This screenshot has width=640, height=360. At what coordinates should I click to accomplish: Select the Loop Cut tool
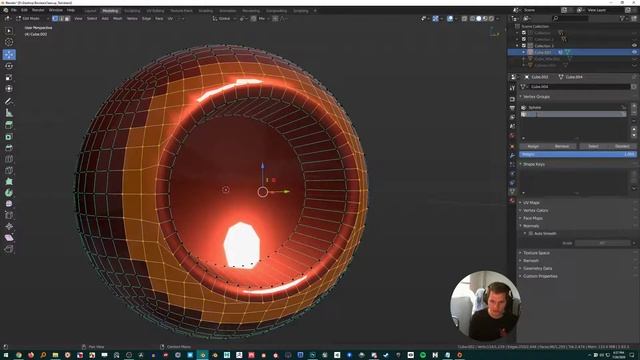[9, 159]
